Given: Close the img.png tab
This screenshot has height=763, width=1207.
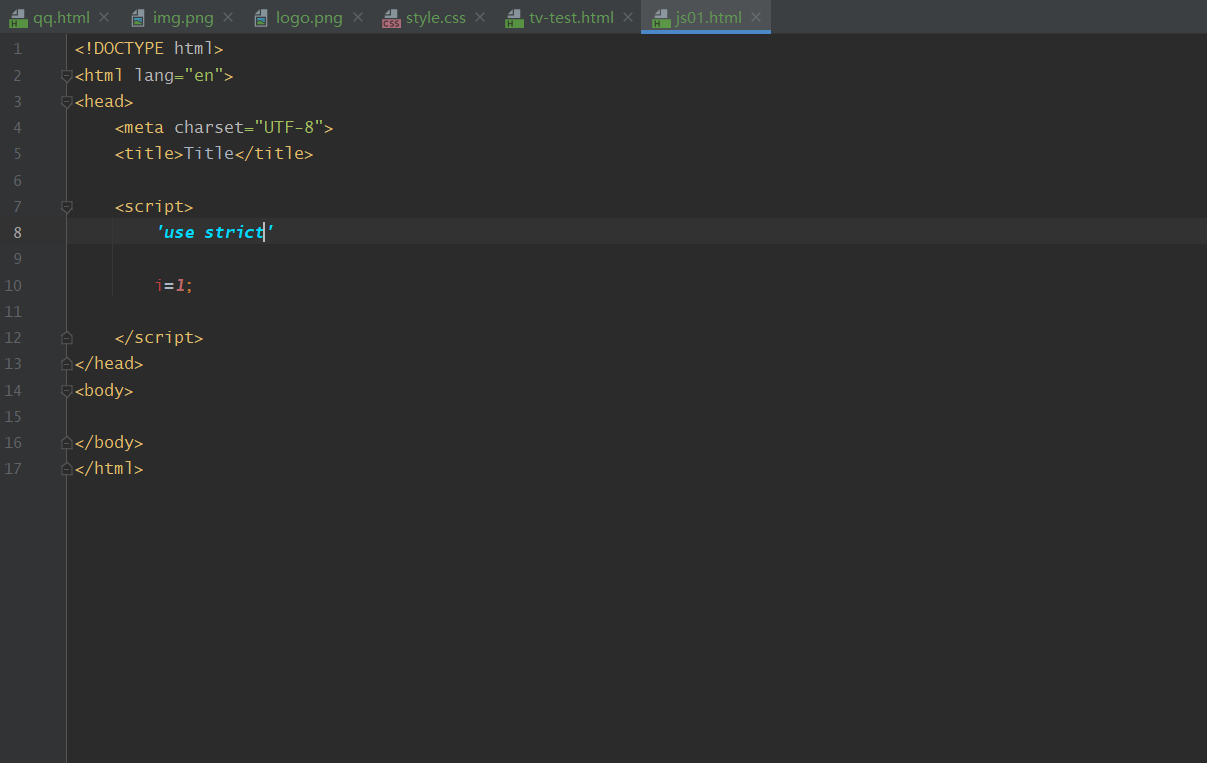Looking at the screenshot, I should [x=228, y=18].
